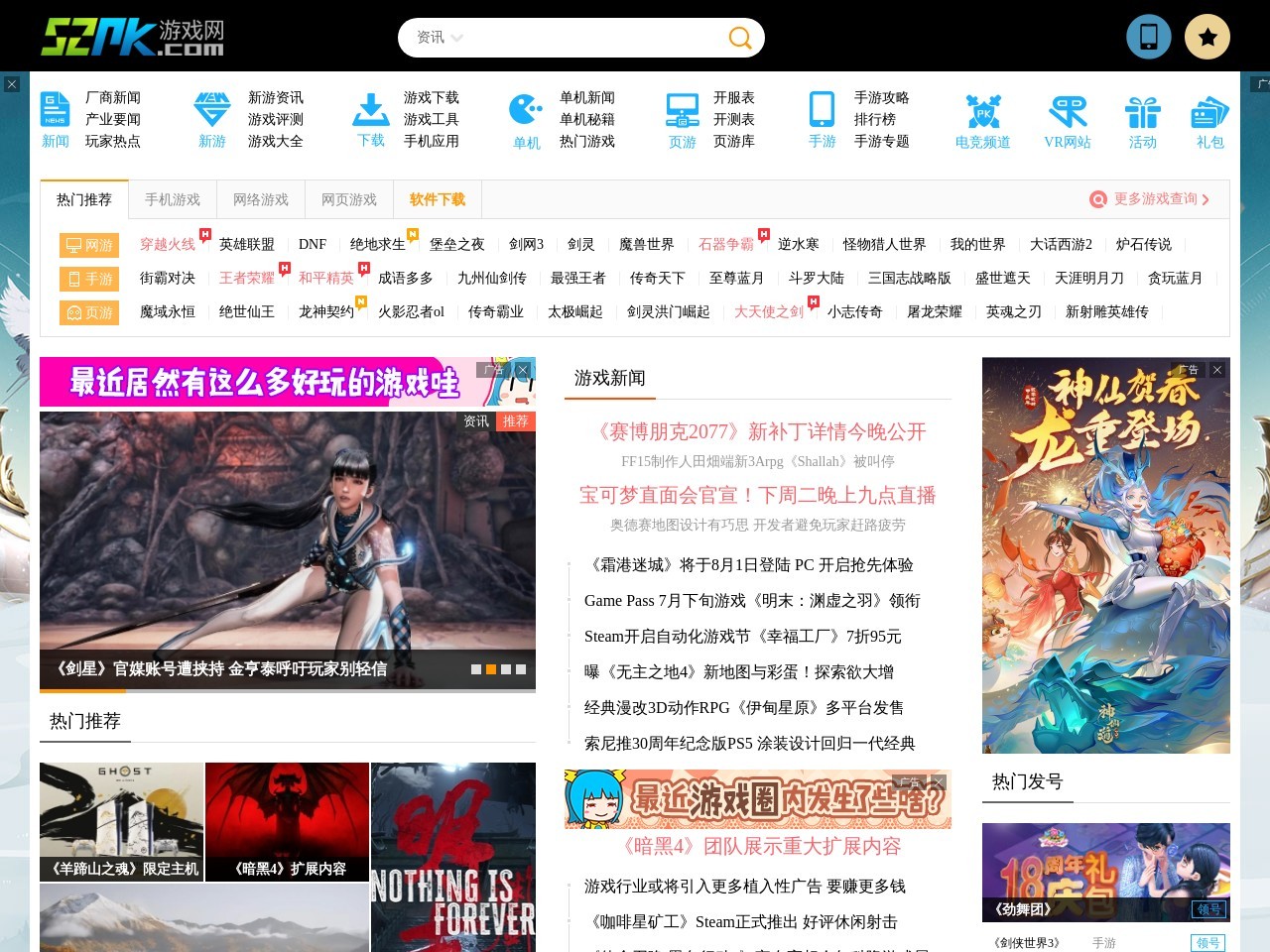Switch to the 手机游戏 tab

173,199
